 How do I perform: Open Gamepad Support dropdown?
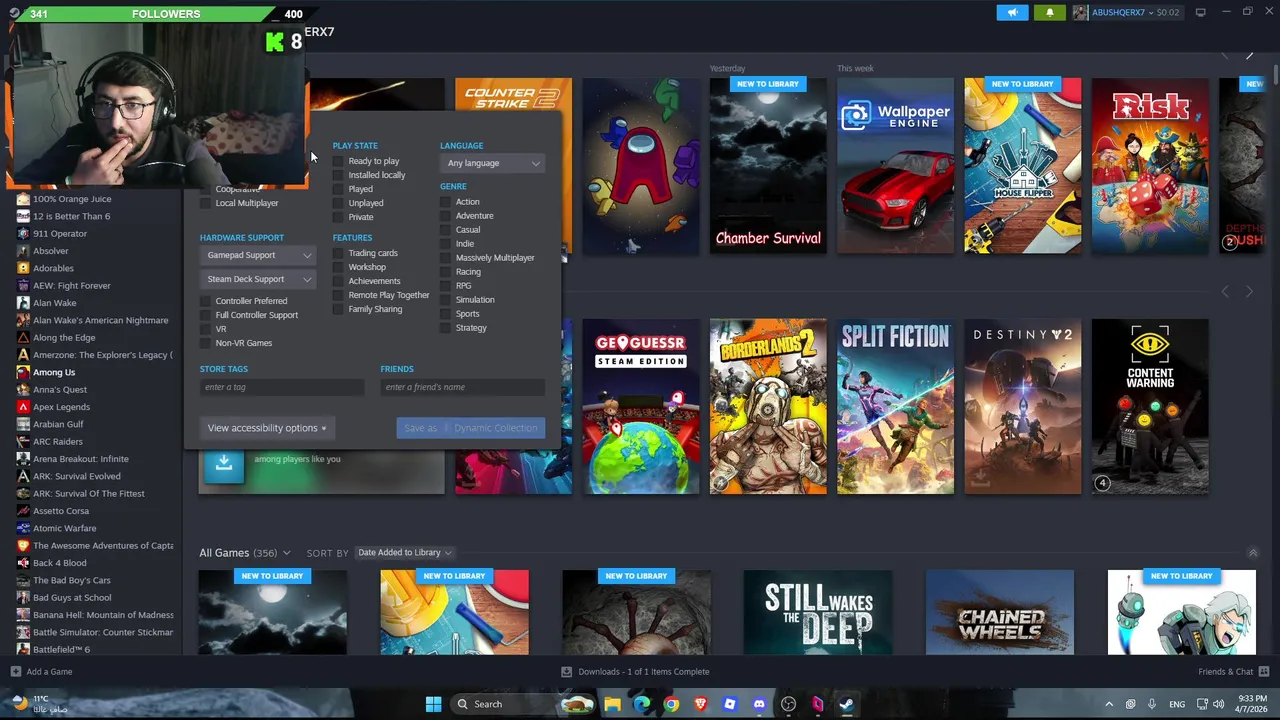click(257, 255)
